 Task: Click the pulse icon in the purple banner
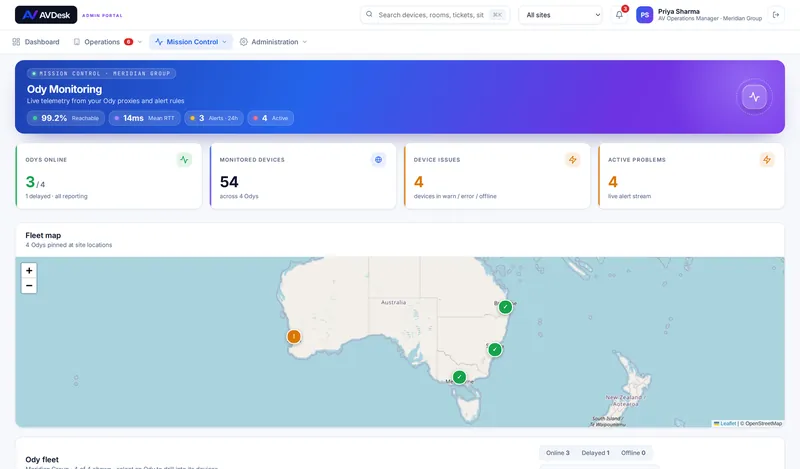[754, 97]
